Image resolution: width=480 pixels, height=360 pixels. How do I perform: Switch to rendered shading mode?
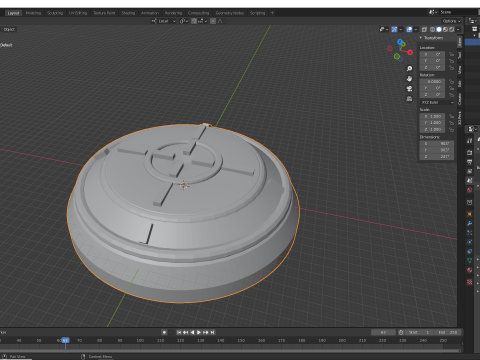coord(452,29)
